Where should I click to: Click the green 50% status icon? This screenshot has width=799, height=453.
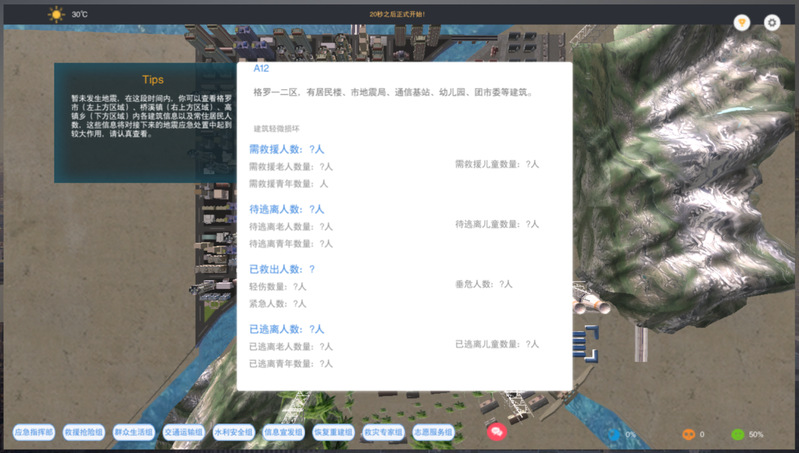coord(738,434)
